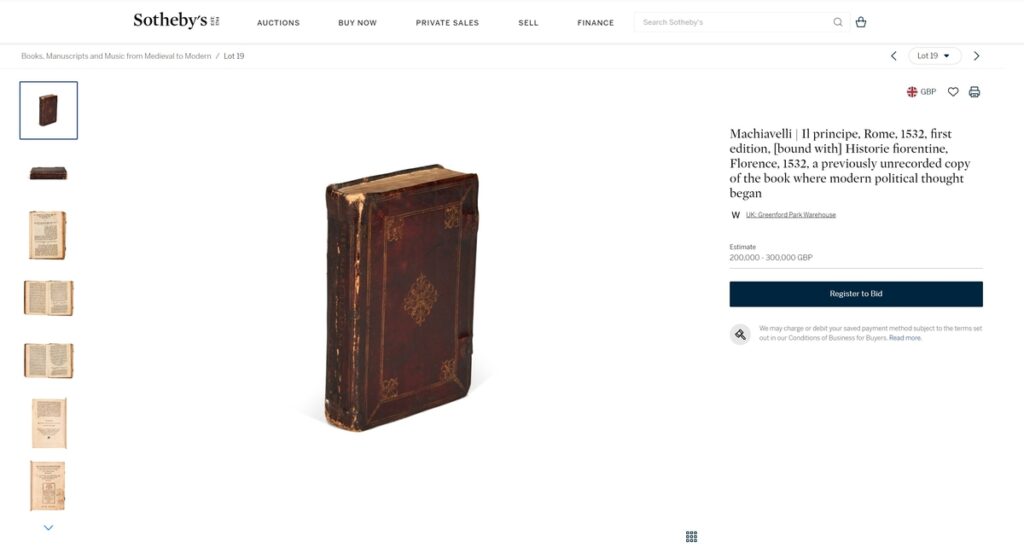
Task: Click the search magnifier icon
Action: (838, 22)
